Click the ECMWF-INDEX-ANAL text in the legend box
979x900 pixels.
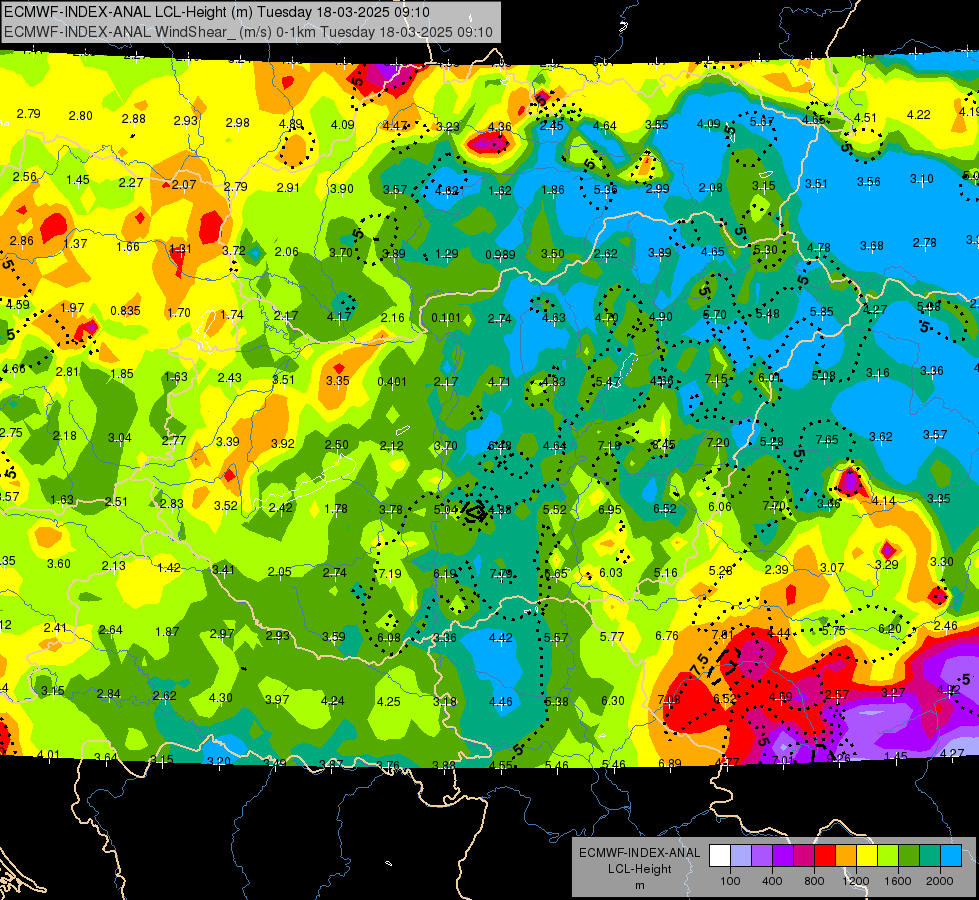(639, 853)
